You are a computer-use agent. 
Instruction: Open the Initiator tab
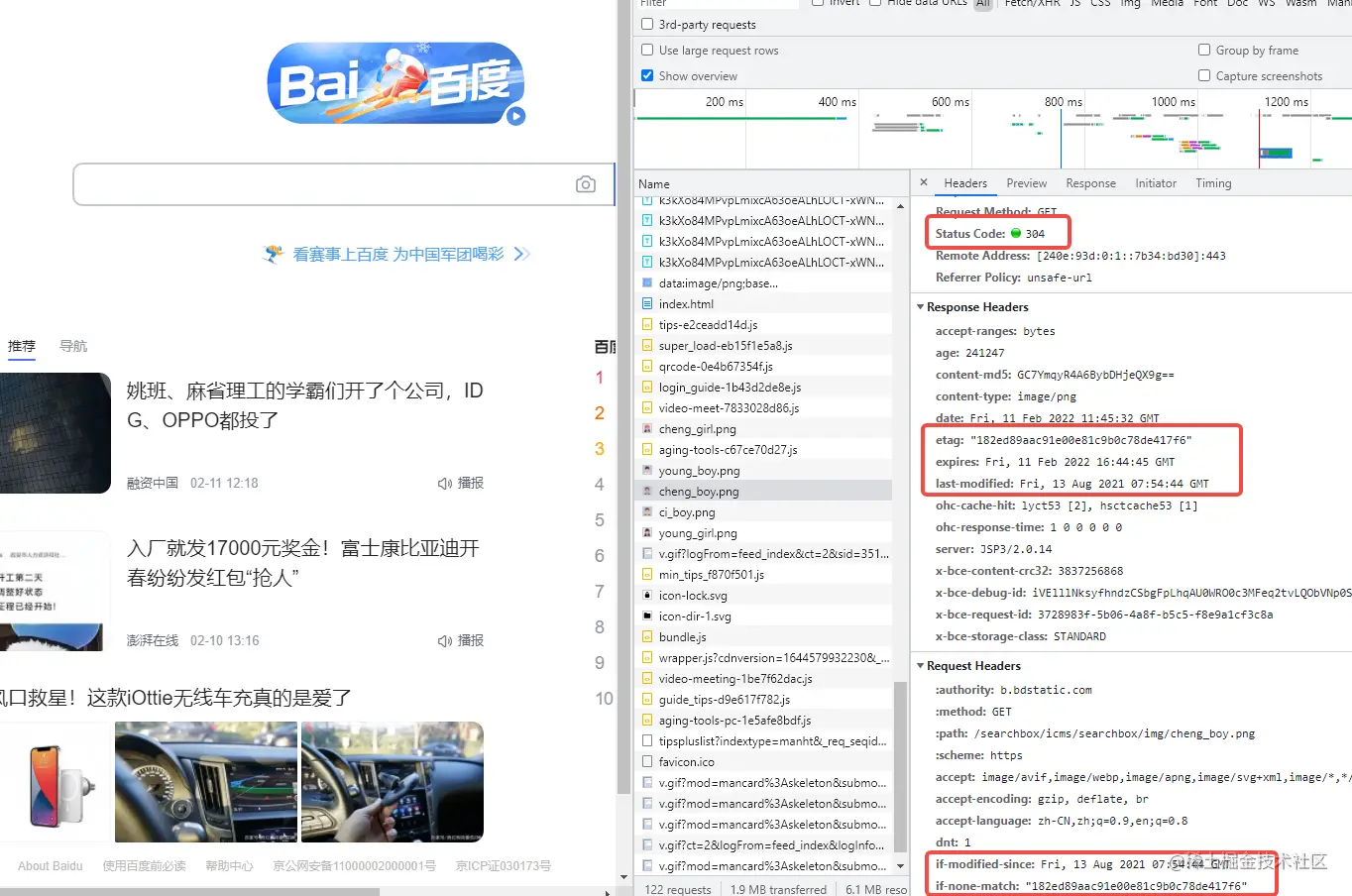click(1156, 183)
